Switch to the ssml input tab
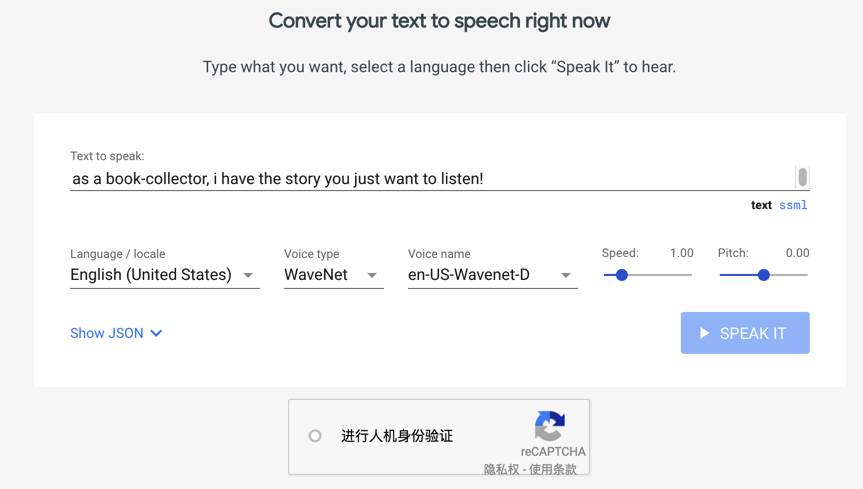The image size is (863, 489). tap(793, 205)
